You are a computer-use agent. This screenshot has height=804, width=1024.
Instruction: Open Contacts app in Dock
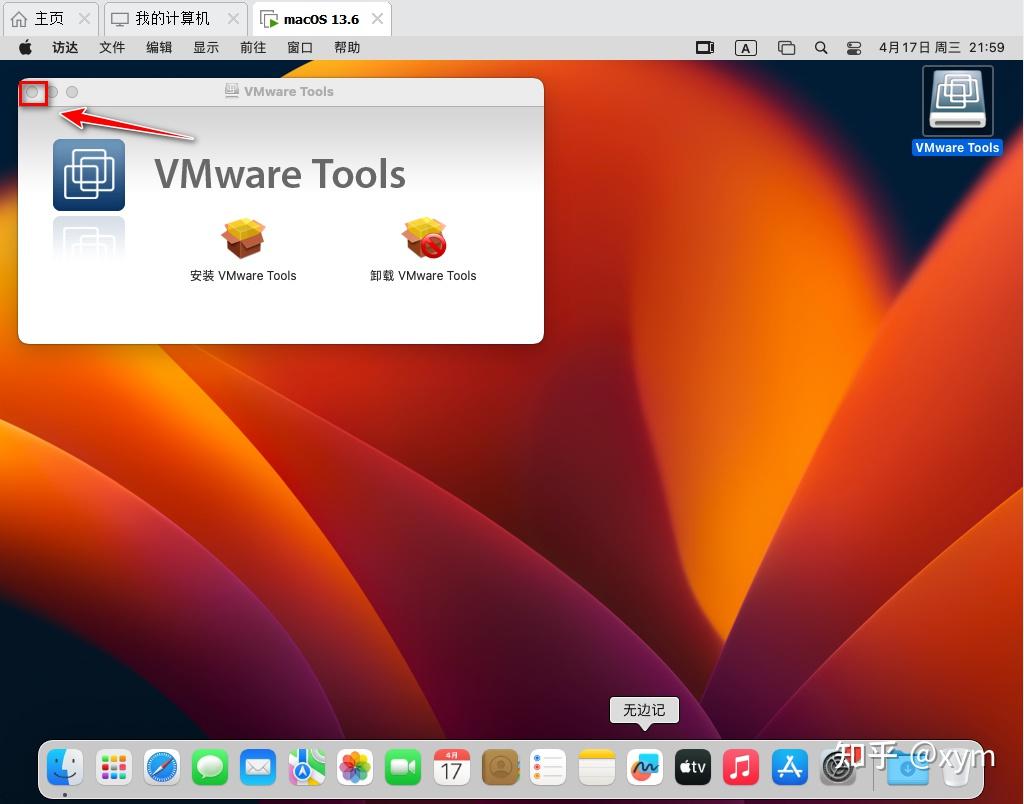pos(500,767)
